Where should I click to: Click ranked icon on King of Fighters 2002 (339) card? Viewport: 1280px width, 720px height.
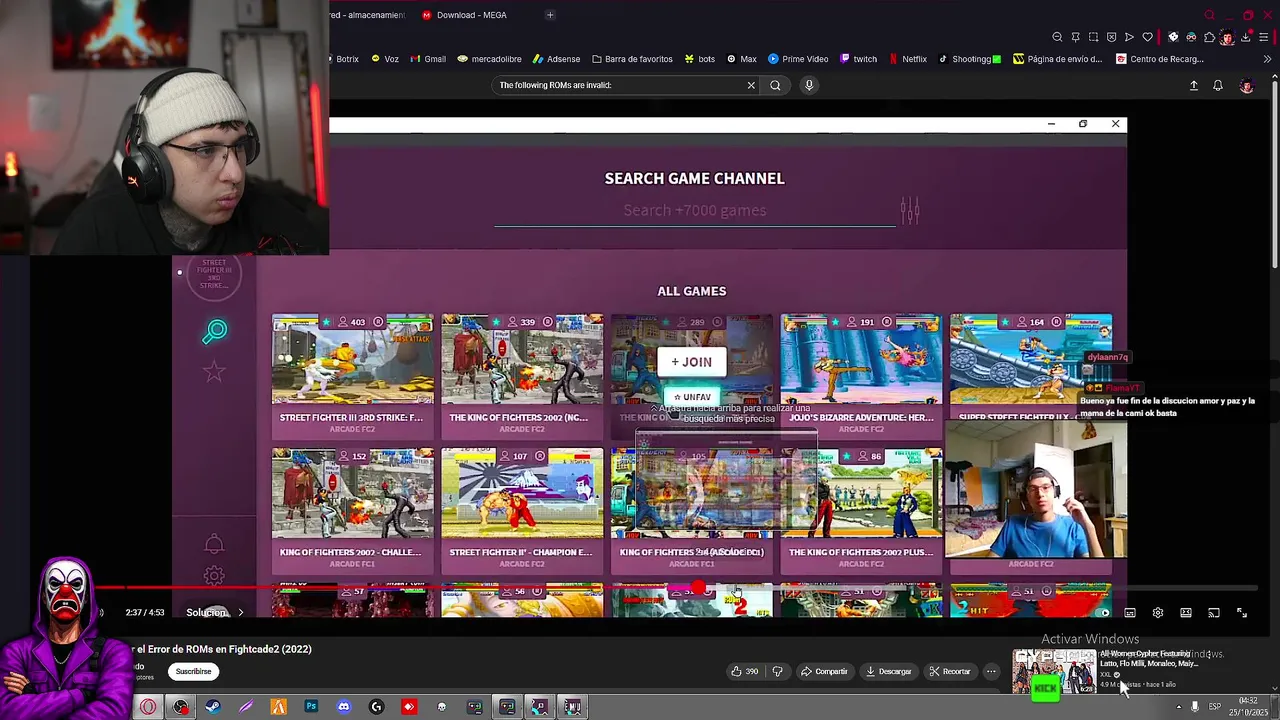[547, 322]
